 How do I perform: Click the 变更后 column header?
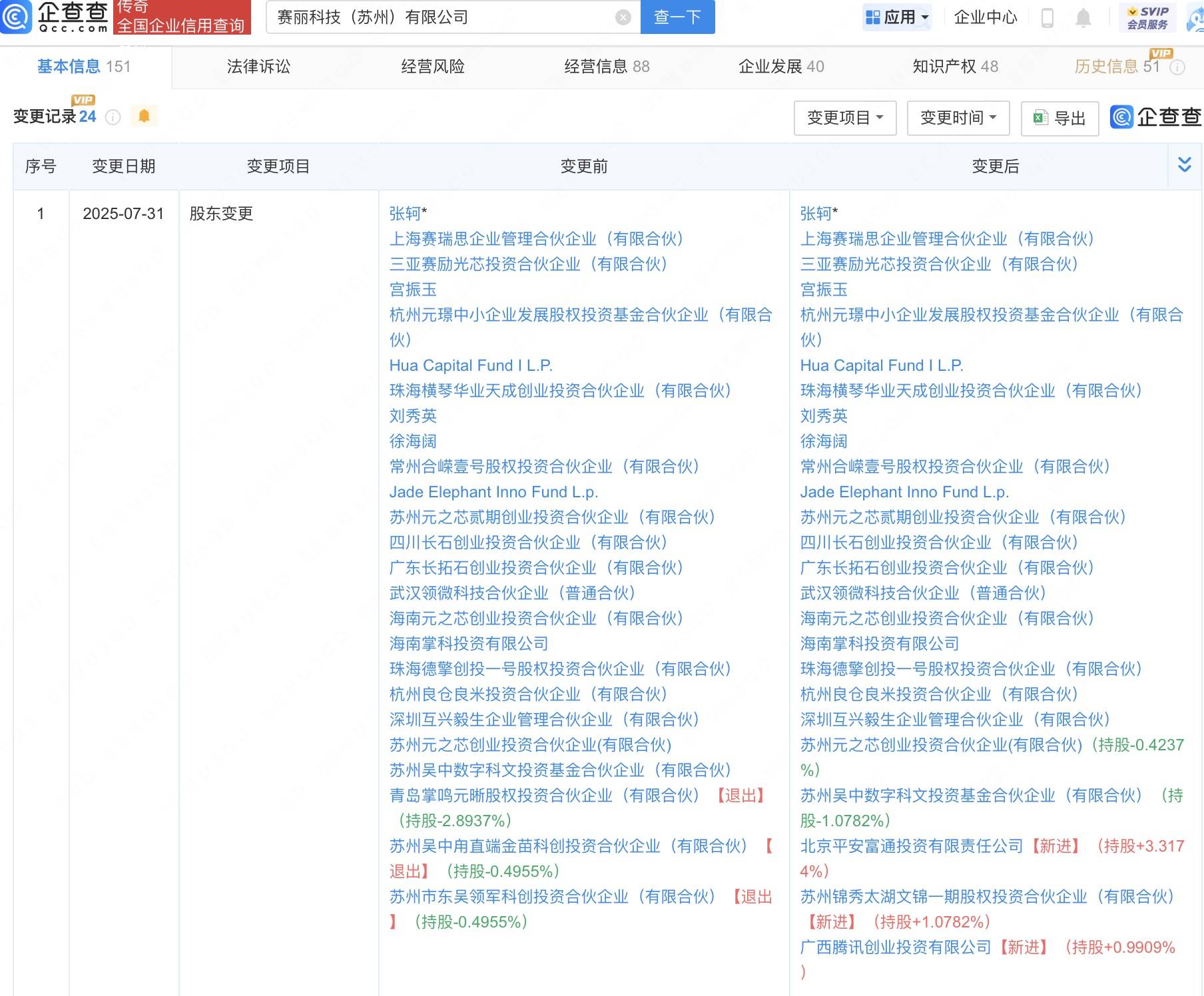996,166
